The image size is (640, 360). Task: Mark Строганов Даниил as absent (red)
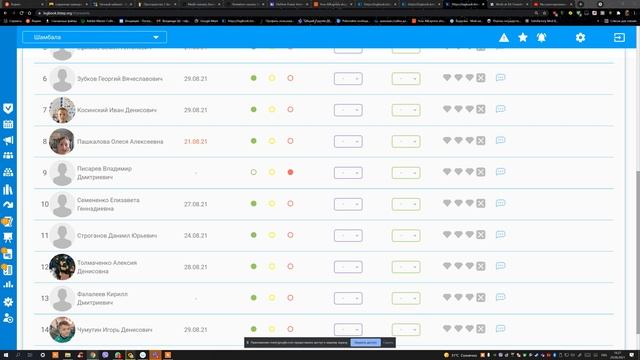tap(290, 235)
